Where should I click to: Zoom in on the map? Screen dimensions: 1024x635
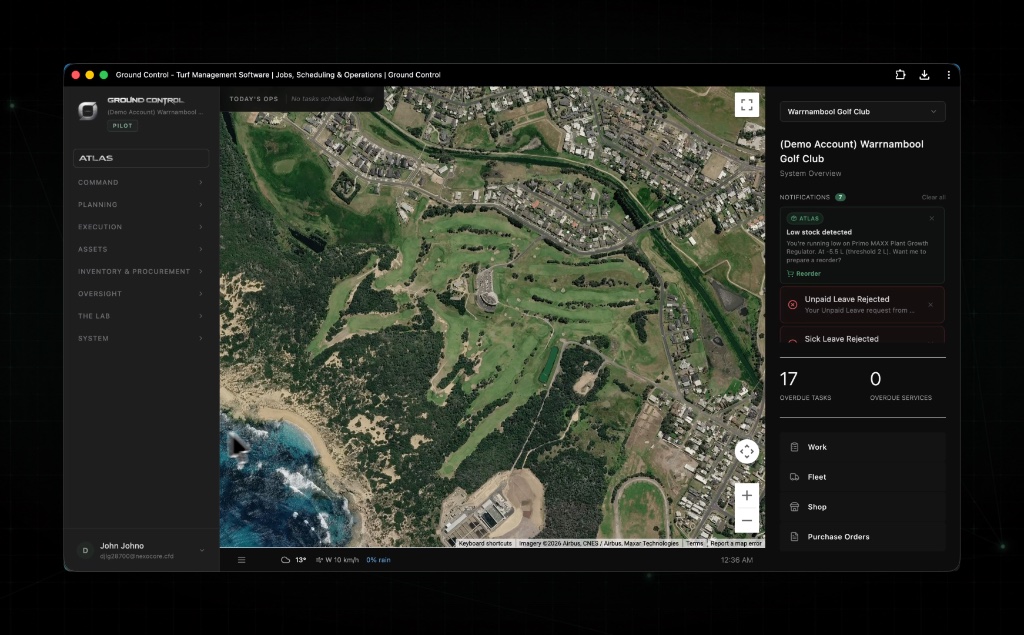[746, 495]
